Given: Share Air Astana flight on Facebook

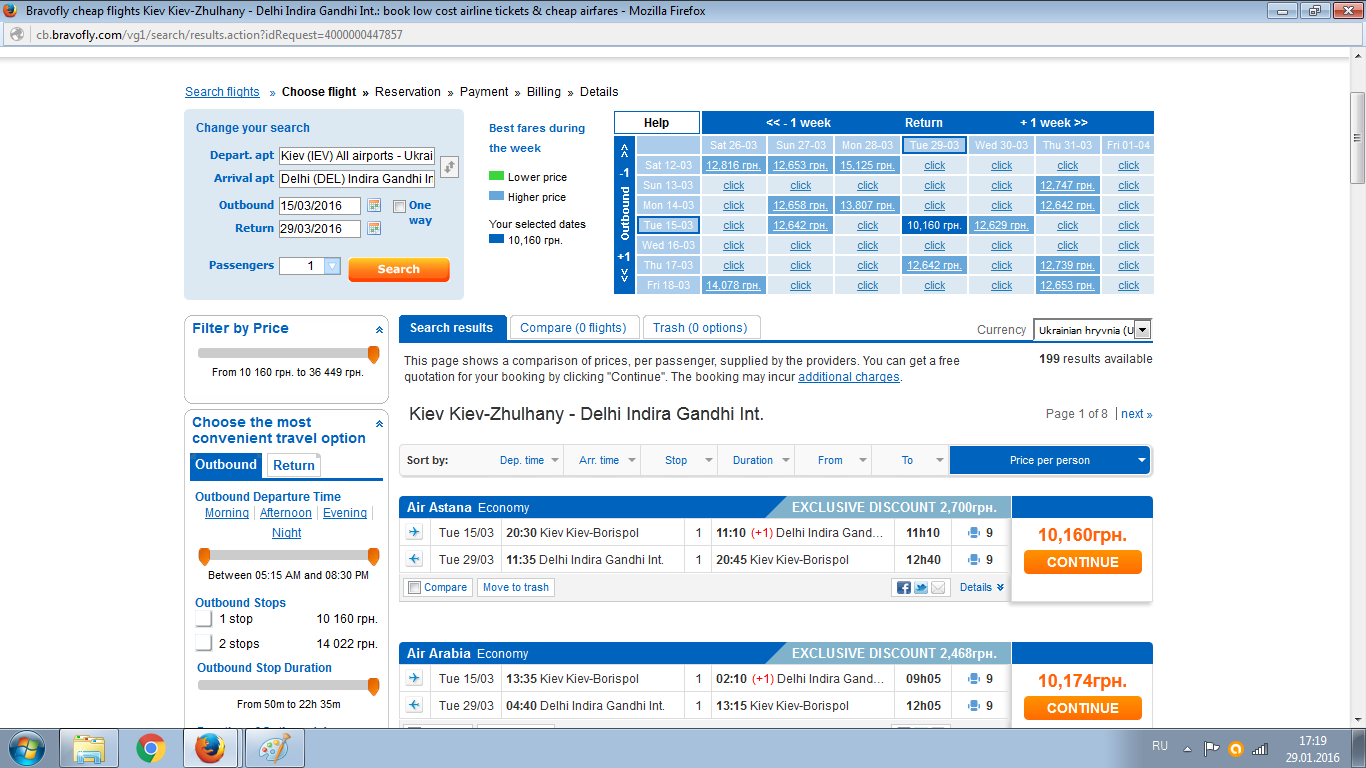Looking at the screenshot, I should point(903,588).
